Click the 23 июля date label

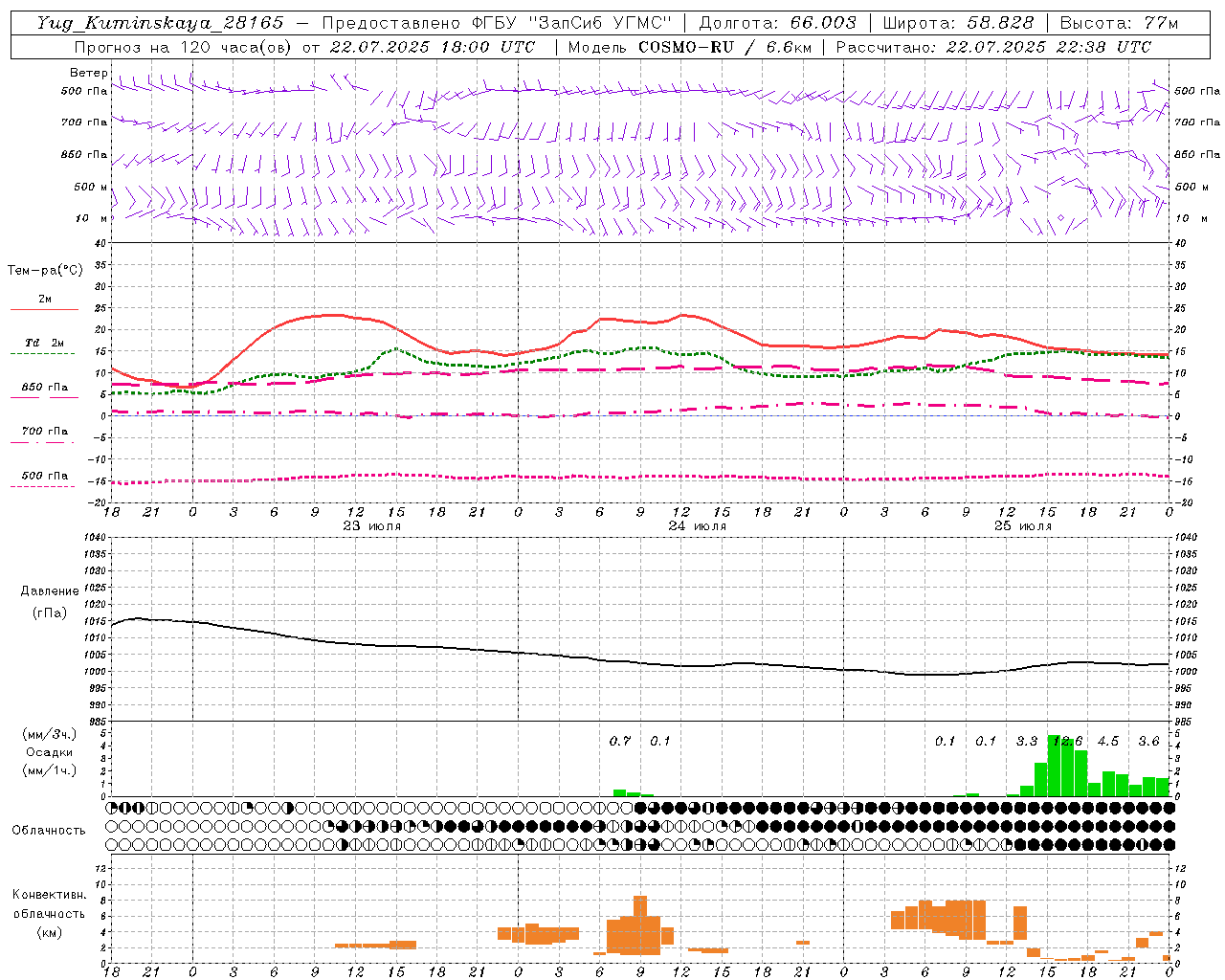[x=372, y=526]
